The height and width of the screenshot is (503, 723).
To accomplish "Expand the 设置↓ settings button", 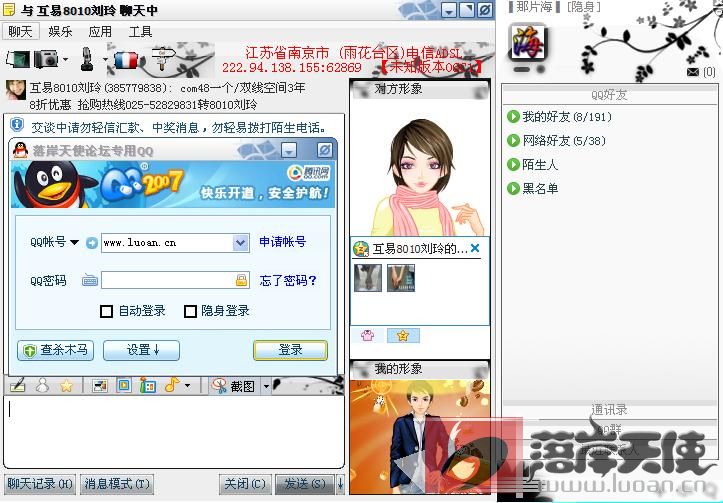I will click(142, 350).
